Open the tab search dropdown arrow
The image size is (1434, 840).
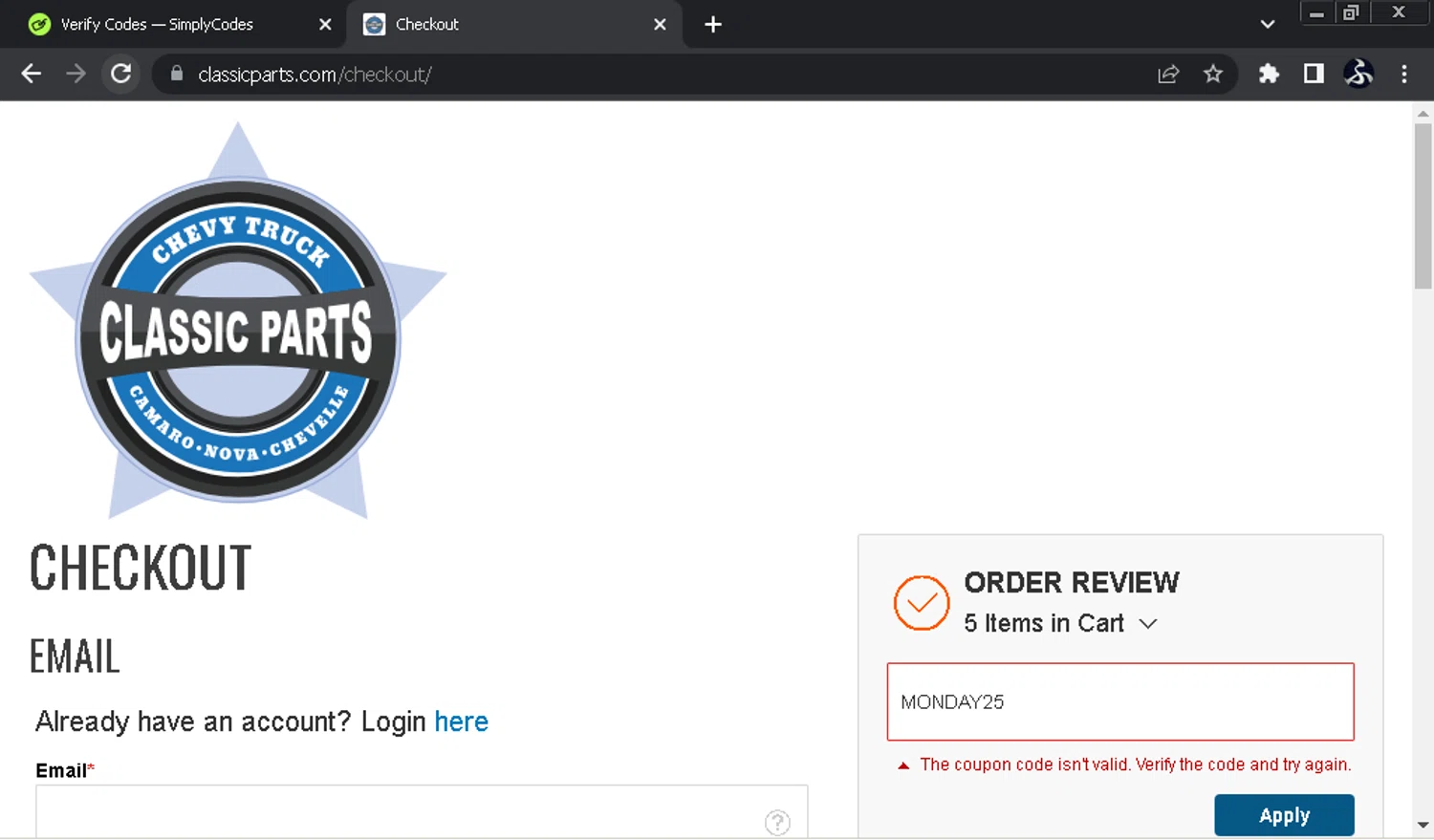click(x=1268, y=25)
